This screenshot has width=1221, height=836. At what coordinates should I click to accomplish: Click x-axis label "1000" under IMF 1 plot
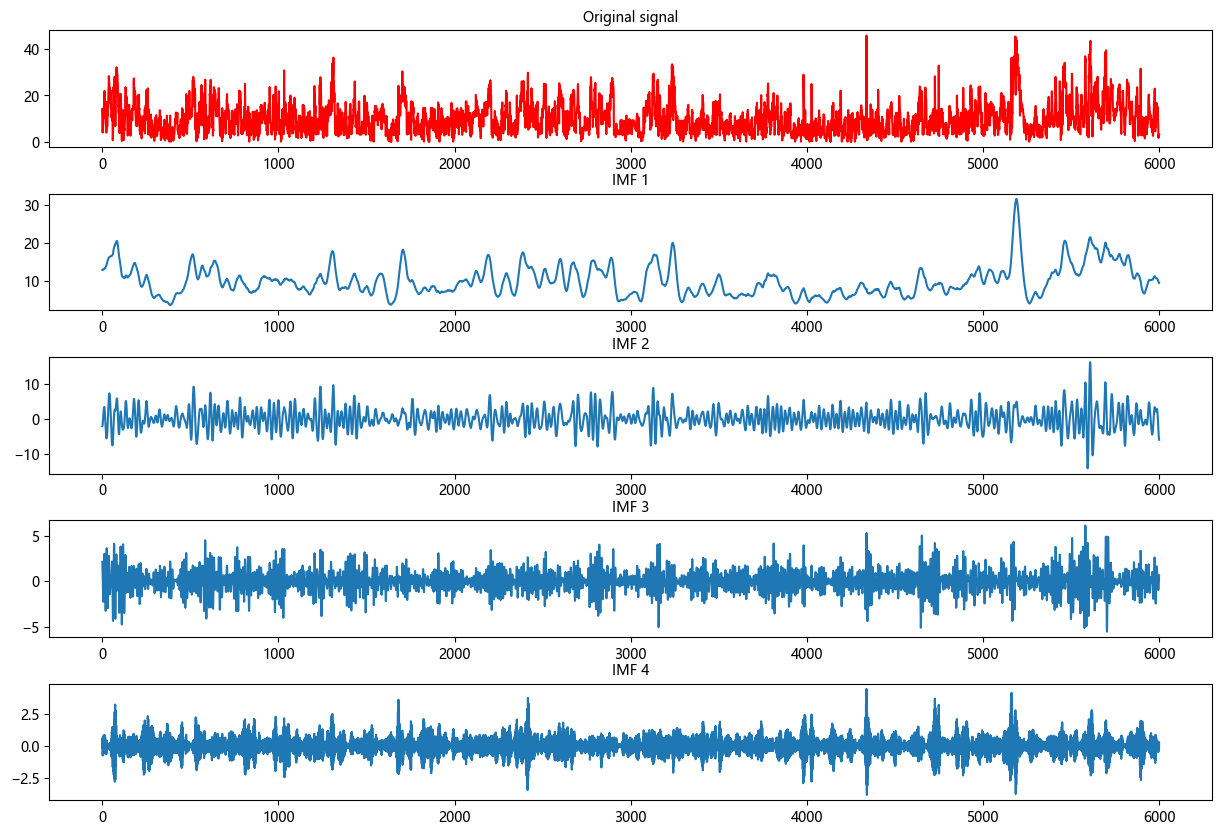point(278,328)
